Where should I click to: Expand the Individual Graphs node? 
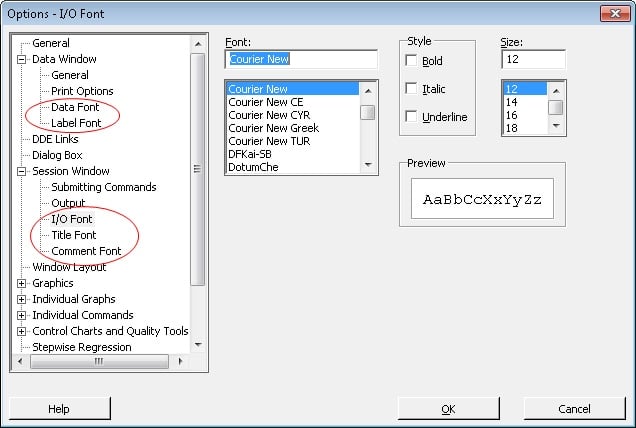(x=22, y=300)
